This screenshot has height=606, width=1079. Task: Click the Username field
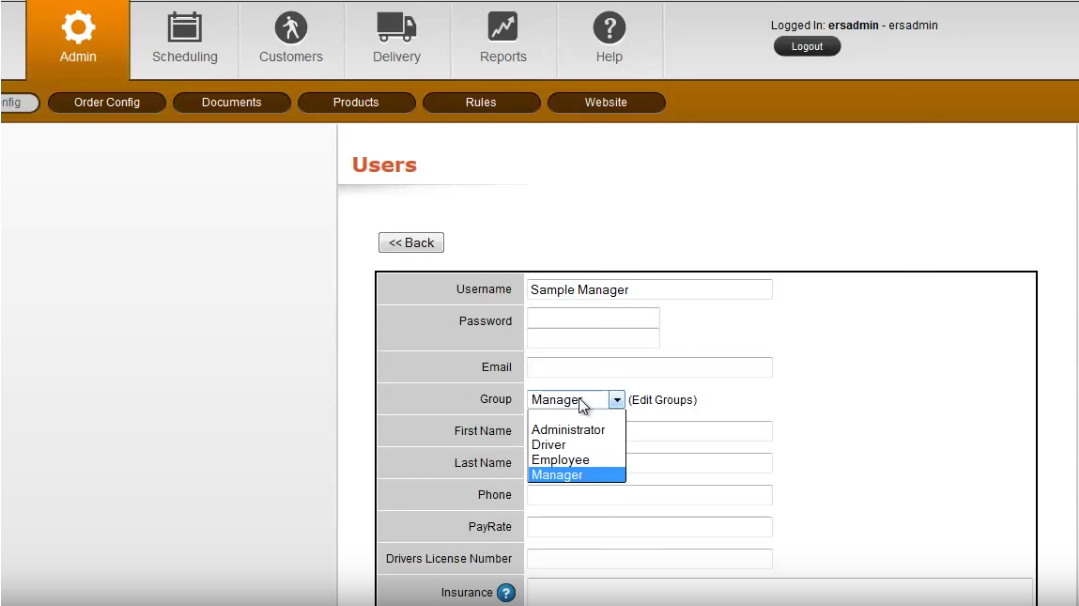[x=649, y=290]
